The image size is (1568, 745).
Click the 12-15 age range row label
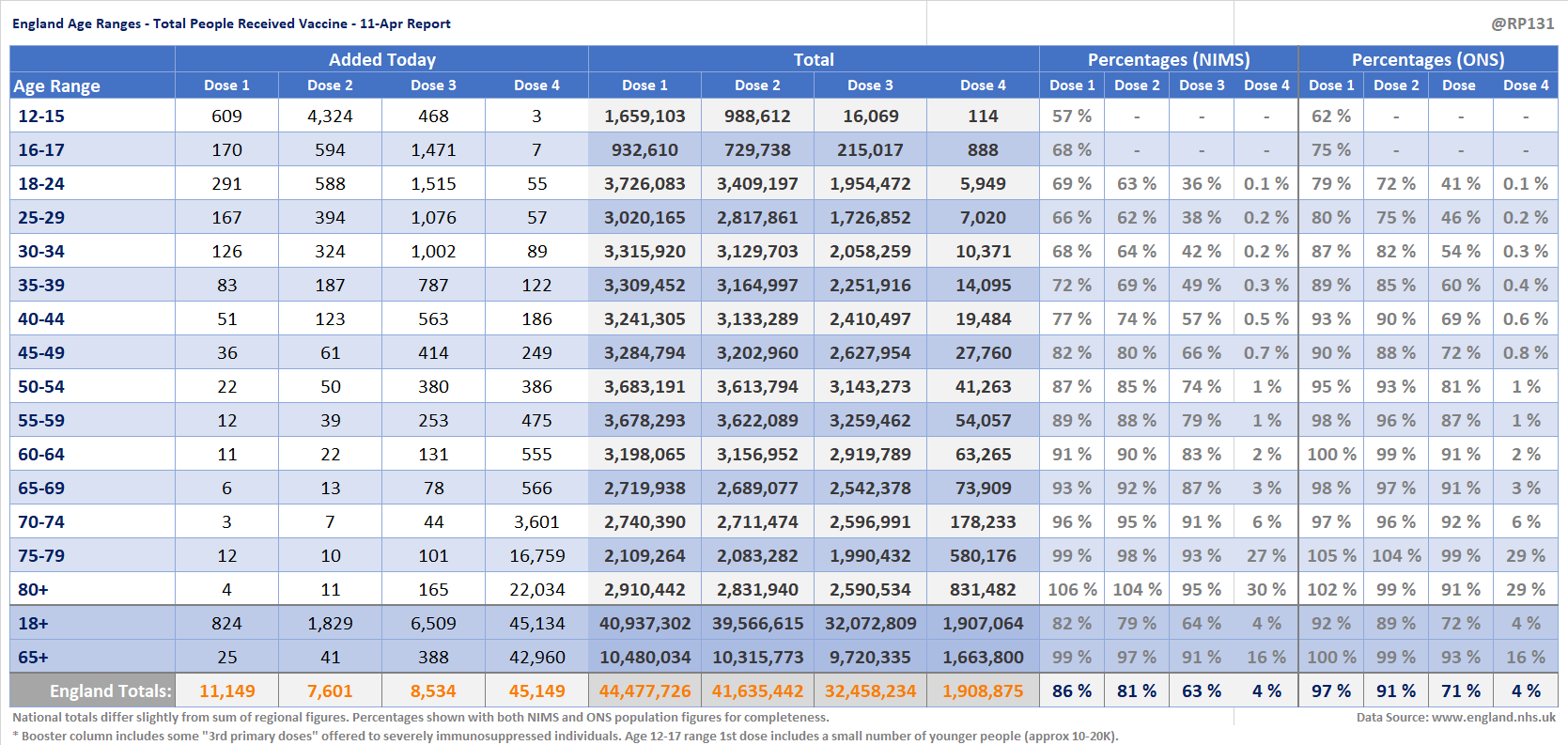tap(41, 116)
